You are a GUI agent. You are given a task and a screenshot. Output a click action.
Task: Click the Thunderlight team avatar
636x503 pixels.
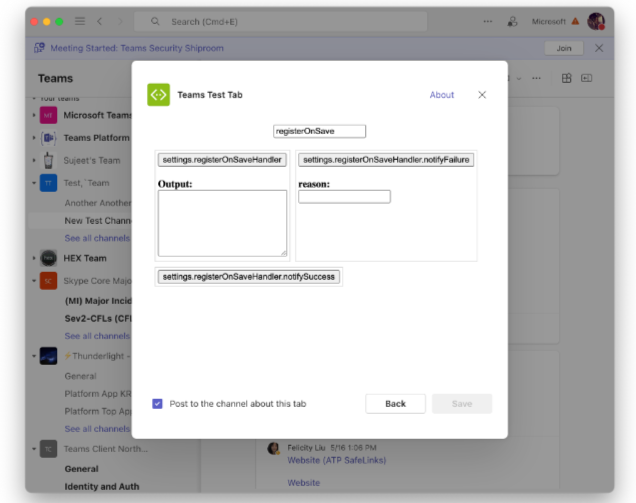coord(48,356)
